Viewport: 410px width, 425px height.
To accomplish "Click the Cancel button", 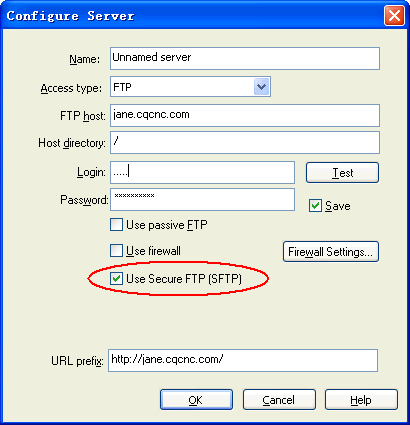I will [279, 400].
